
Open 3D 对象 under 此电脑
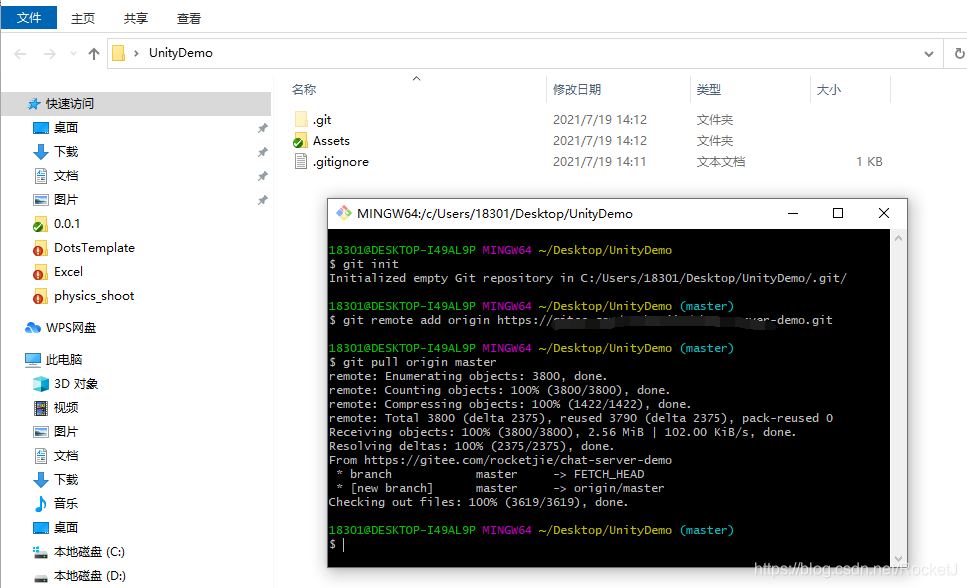coord(76,384)
